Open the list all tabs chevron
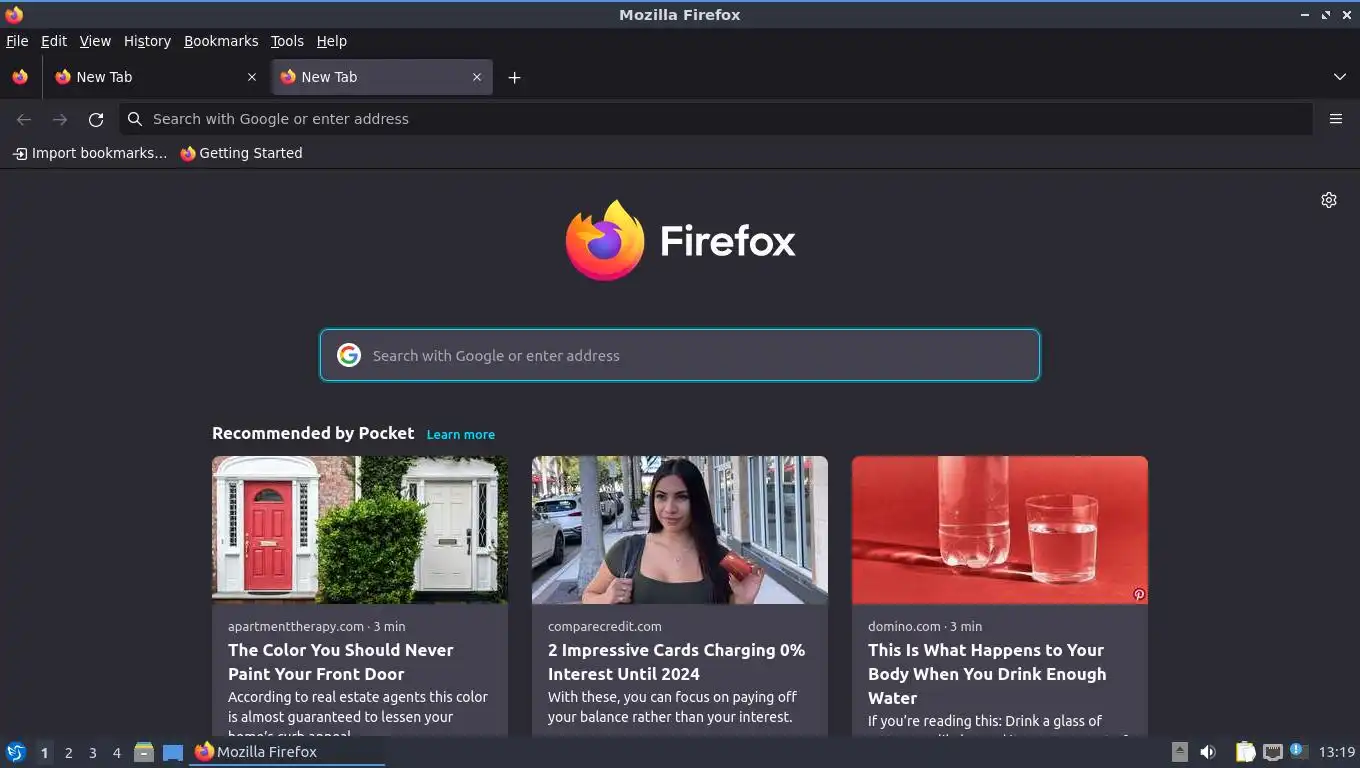 (x=1340, y=77)
